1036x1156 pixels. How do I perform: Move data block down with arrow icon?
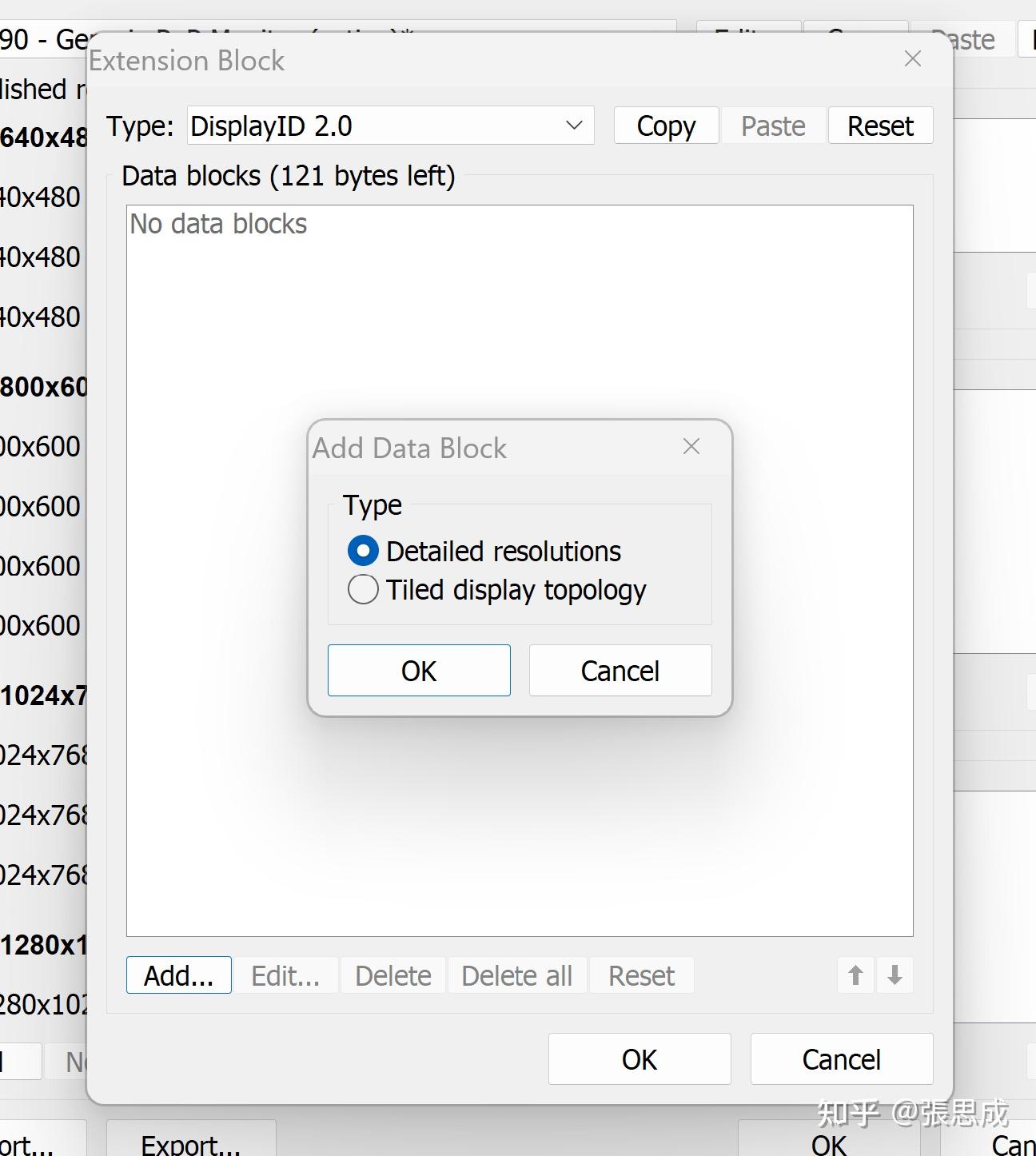(x=895, y=975)
